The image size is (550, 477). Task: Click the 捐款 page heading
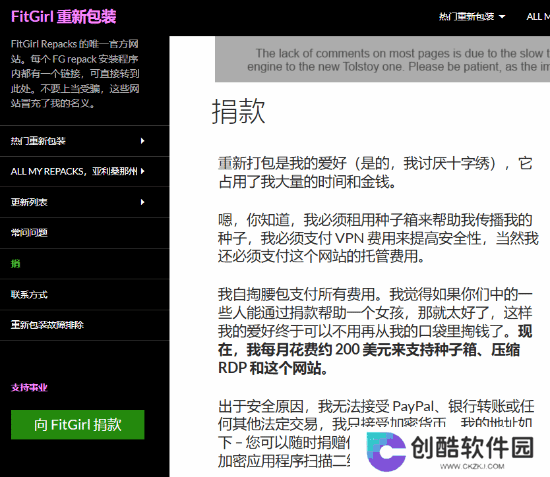coord(239,112)
